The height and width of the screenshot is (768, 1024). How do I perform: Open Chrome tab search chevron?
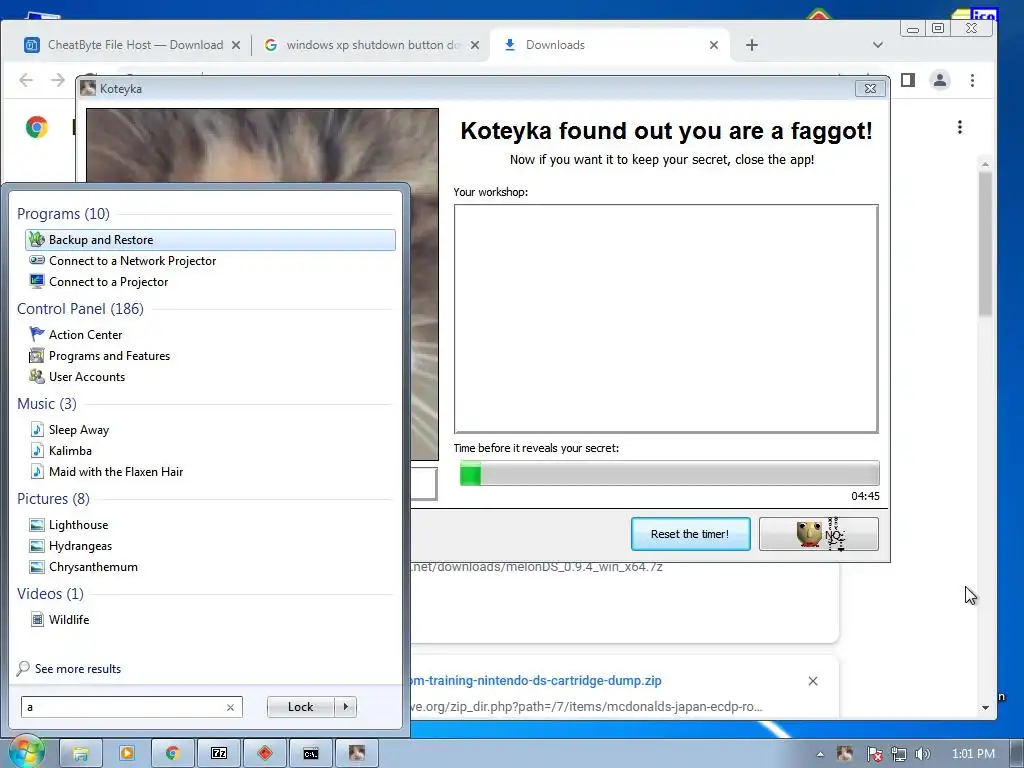pos(878,45)
